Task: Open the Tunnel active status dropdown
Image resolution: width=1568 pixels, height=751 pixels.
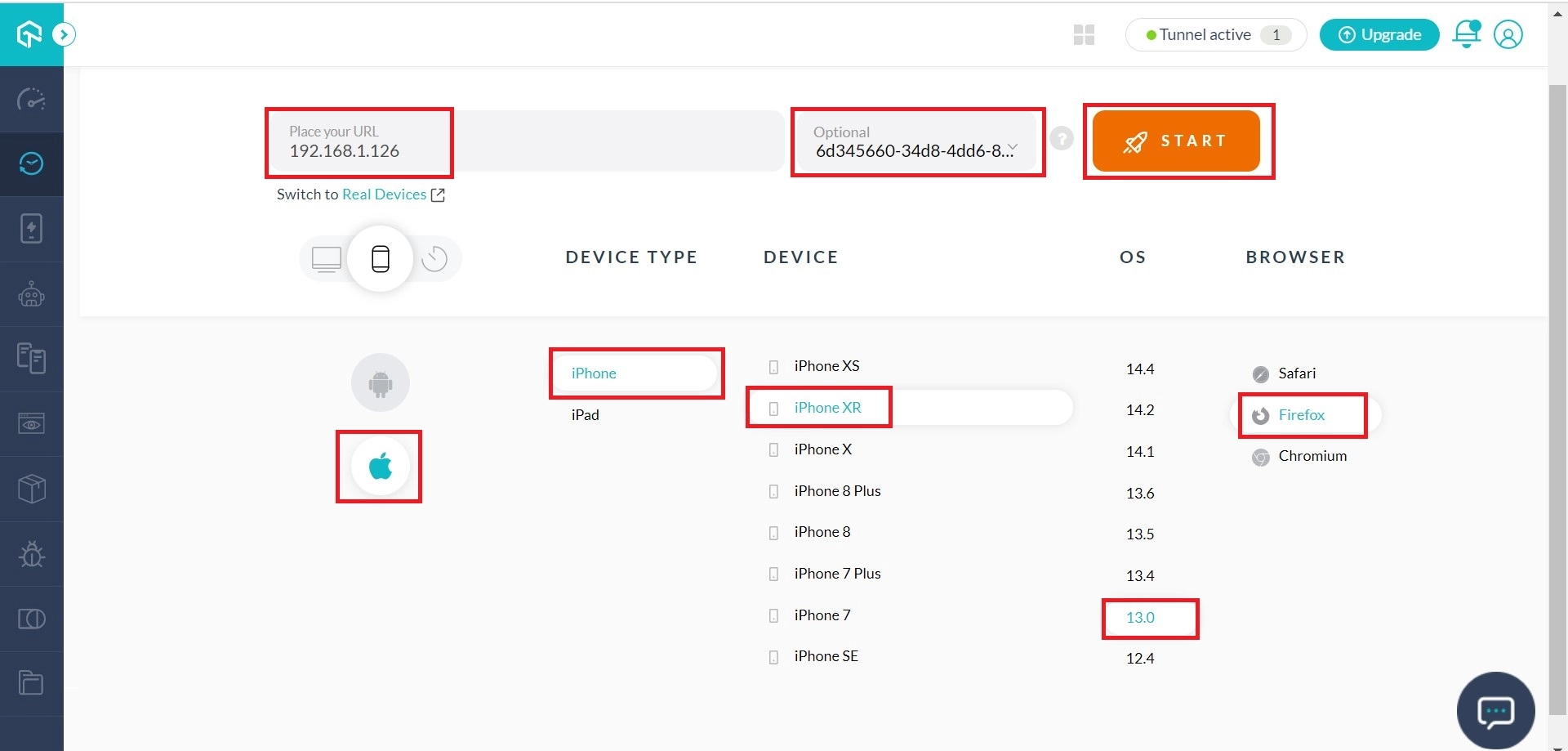Action: 1215,34
